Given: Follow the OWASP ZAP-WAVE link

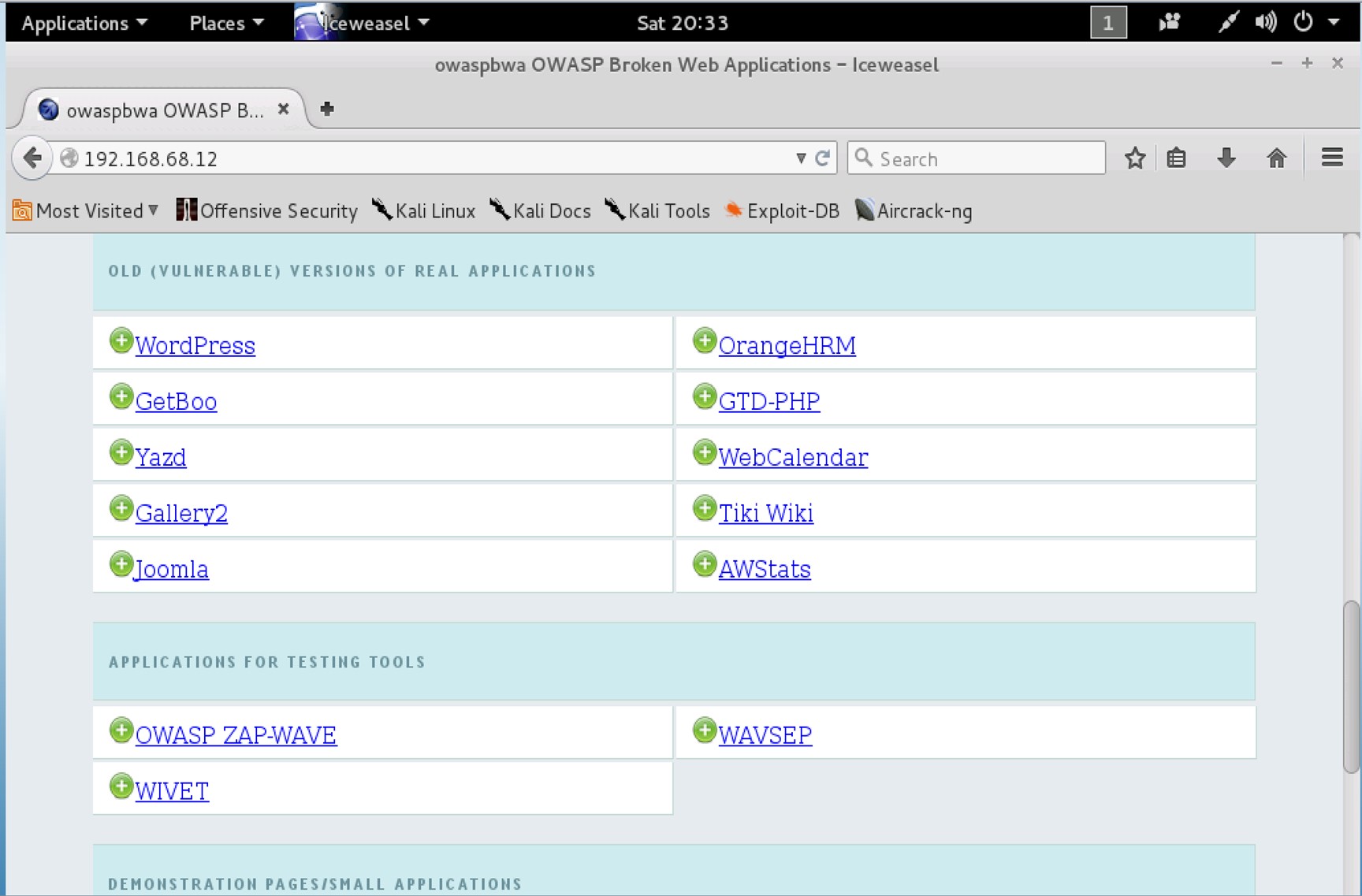Looking at the screenshot, I should pyautogui.click(x=236, y=735).
